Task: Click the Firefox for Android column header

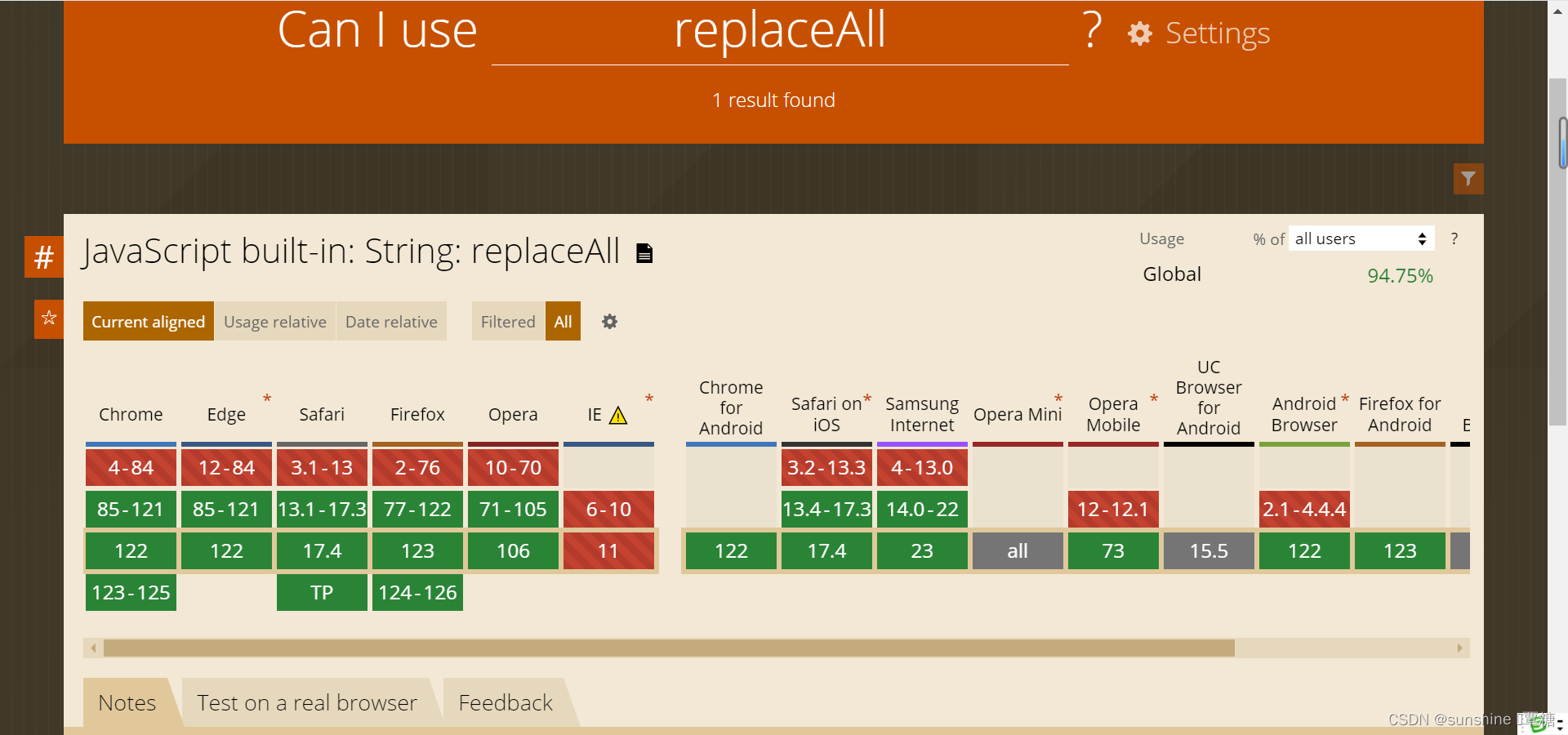Action: (x=1400, y=415)
